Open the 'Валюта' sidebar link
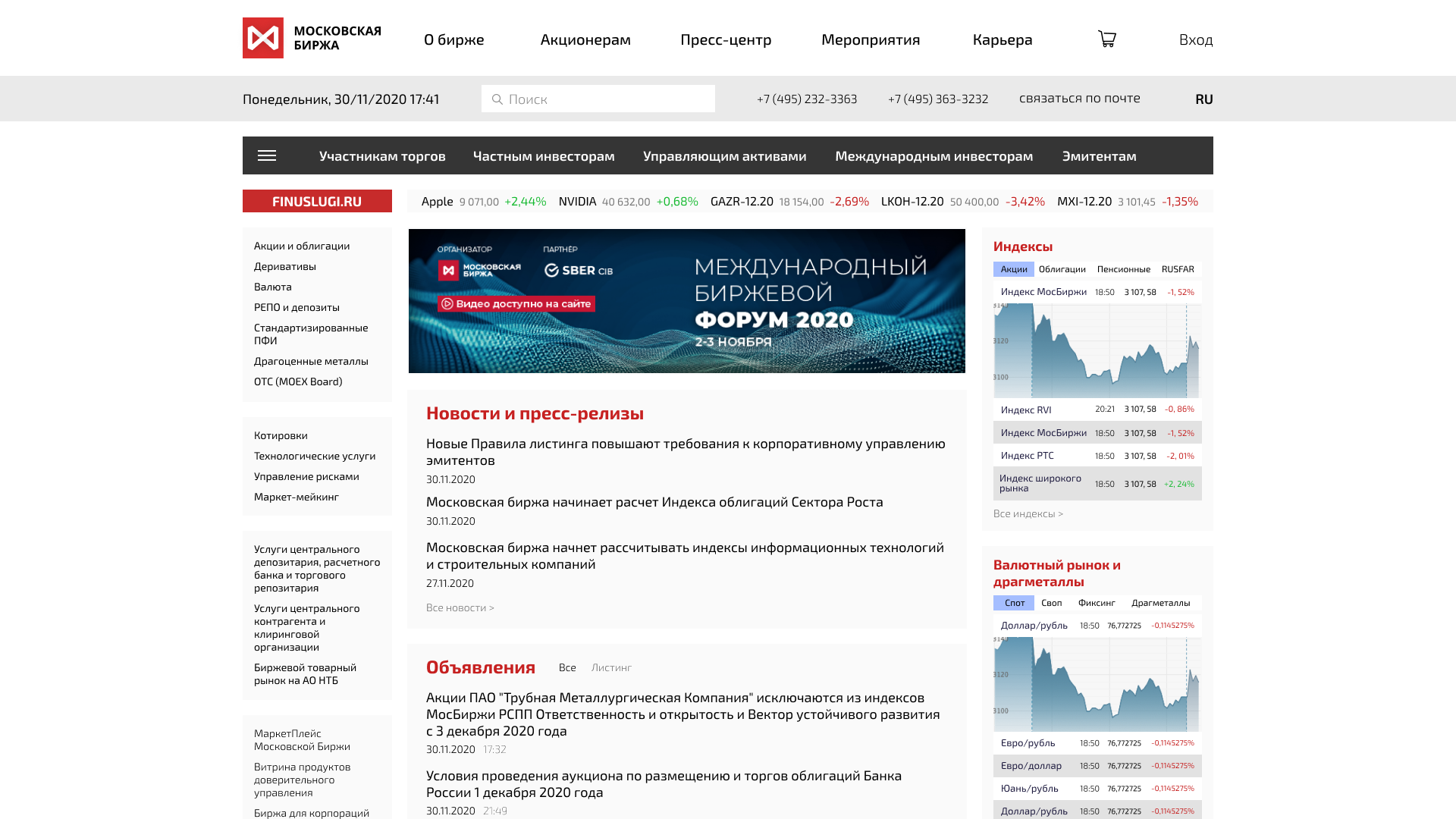Image resolution: width=1456 pixels, height=819 pixels. [273, 287]
